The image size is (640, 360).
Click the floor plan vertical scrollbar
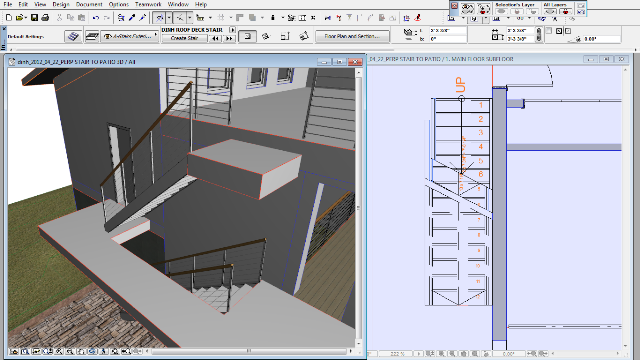626,208
